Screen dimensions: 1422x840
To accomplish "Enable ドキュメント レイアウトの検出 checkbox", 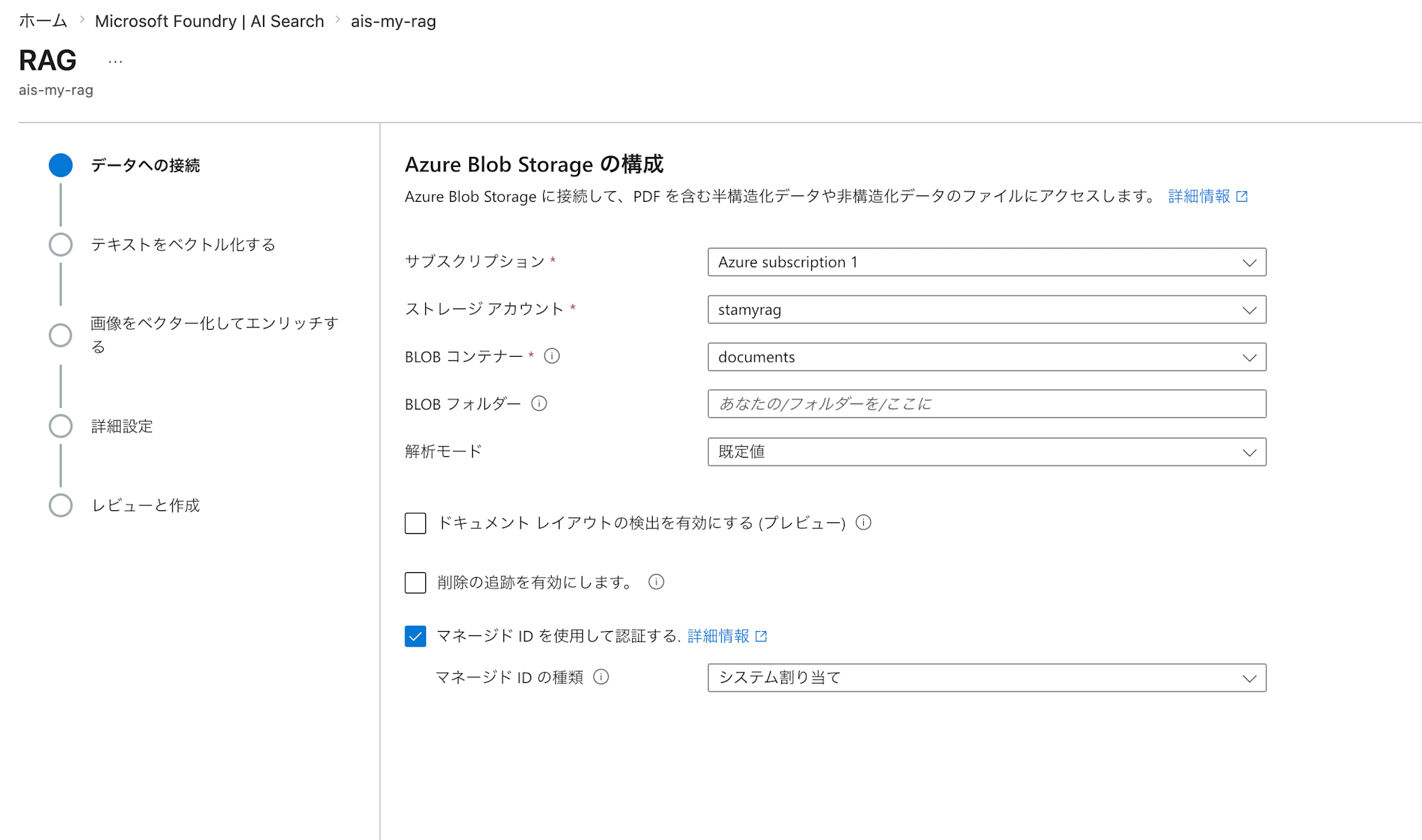I will click(415, 523).
